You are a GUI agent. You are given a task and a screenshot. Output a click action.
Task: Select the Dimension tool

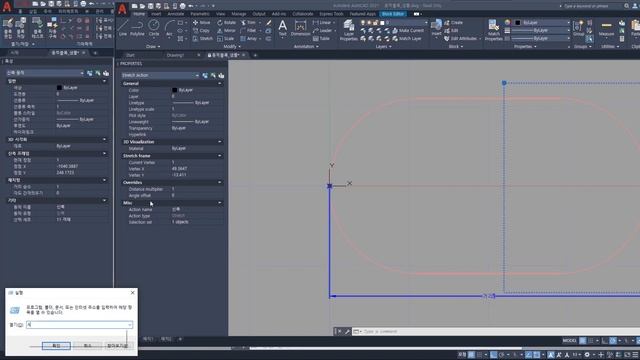pos(300,28)
